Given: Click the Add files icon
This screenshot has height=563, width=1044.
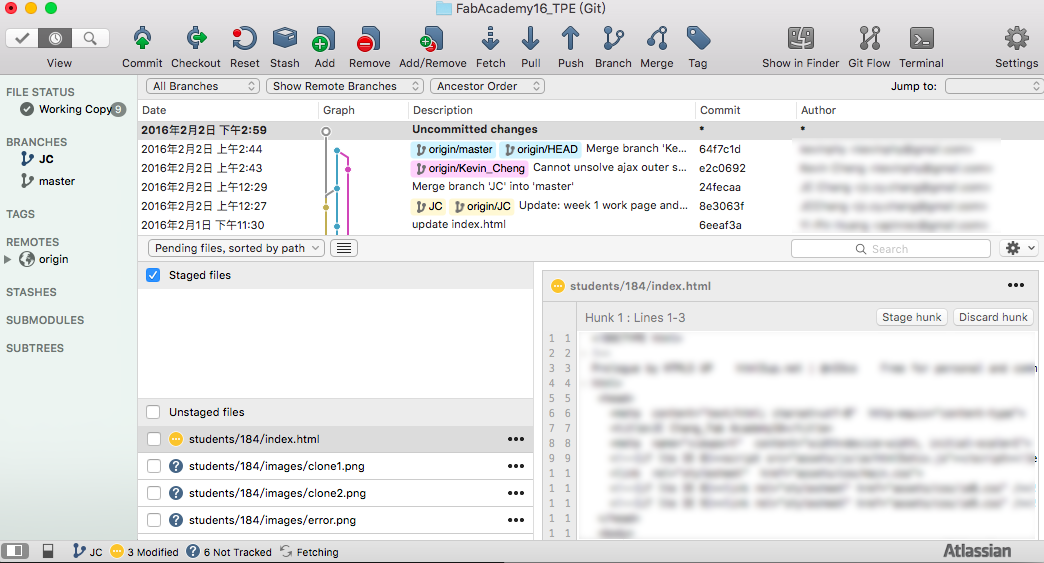Looking at the screenshot, I should pos(324,39).
